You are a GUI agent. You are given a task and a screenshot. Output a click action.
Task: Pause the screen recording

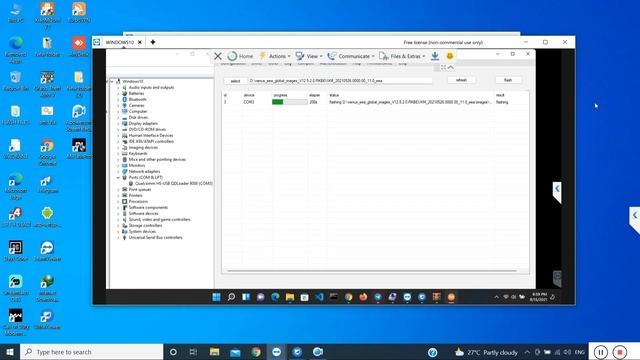click(x=600, y=352)
